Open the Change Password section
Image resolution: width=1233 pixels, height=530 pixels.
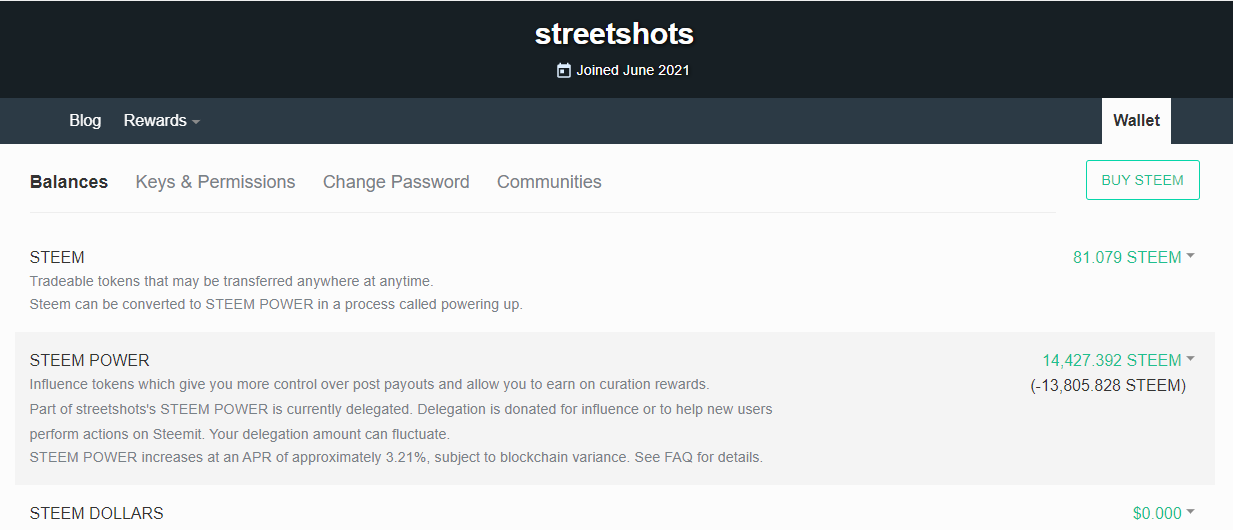click(396, 182)
